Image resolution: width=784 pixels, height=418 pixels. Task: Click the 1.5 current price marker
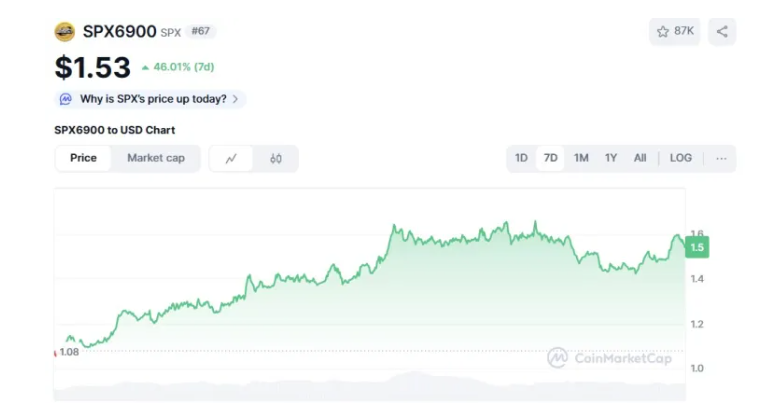click(x=697, y=247)
